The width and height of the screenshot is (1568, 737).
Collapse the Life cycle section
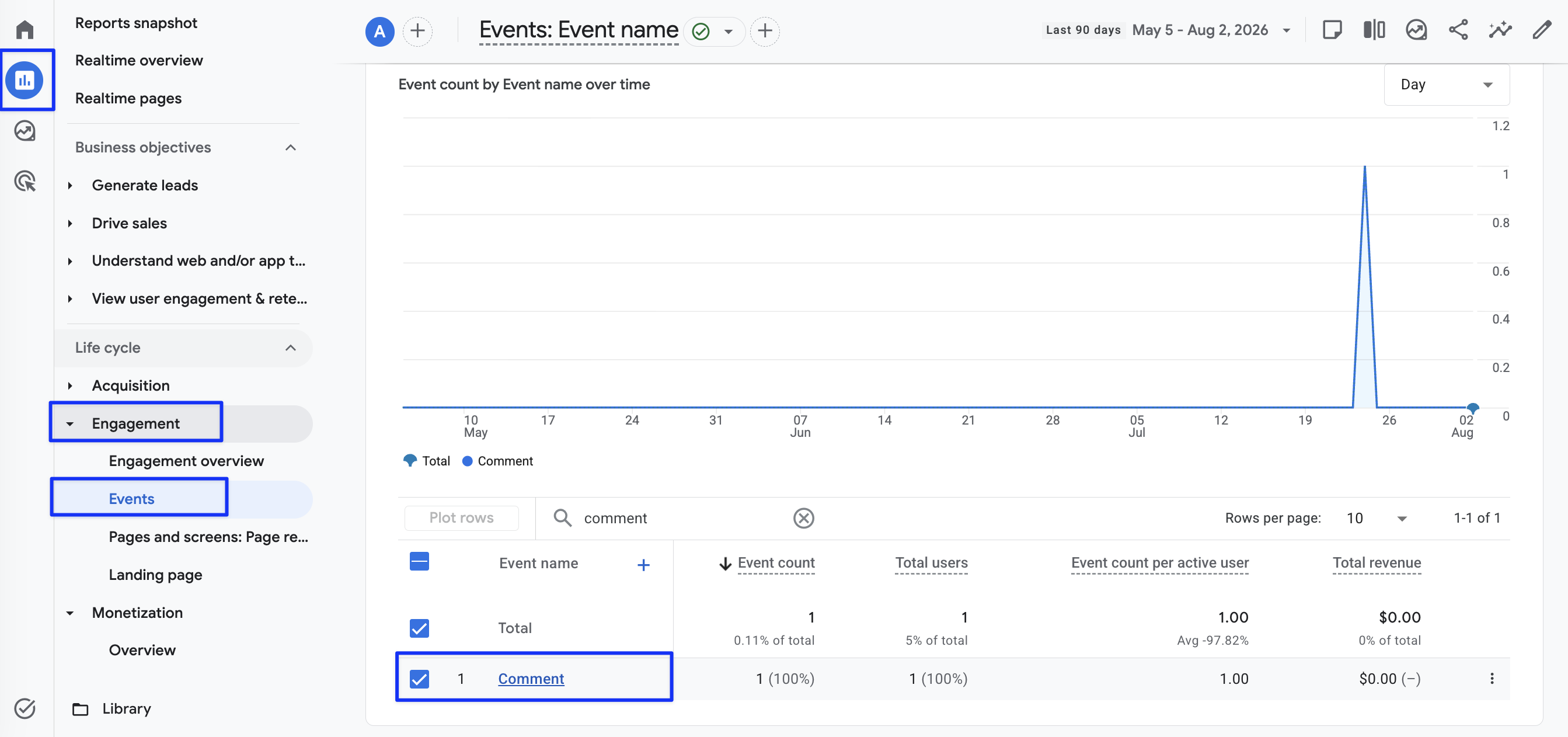pyautogui.click(x=291, y=348)
